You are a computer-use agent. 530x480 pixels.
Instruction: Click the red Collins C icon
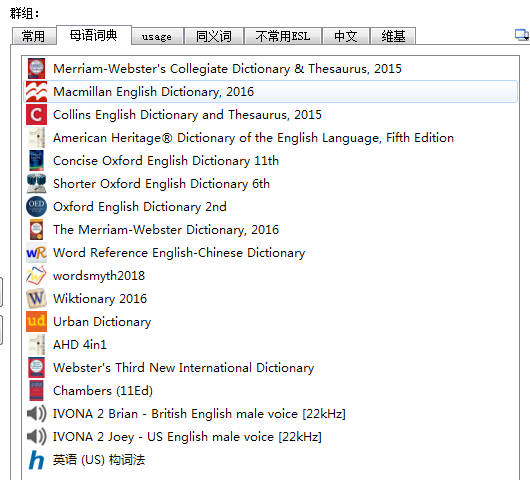[36, 115]
